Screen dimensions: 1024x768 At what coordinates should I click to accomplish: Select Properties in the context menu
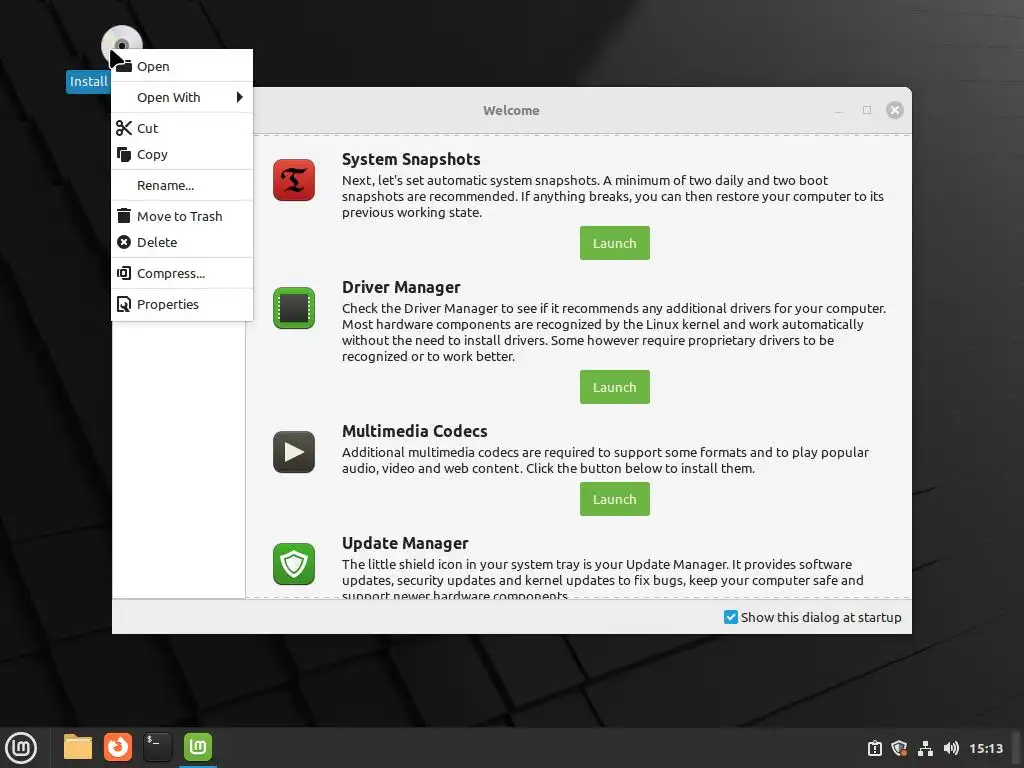pyautogui.click(x=182, y=304)
